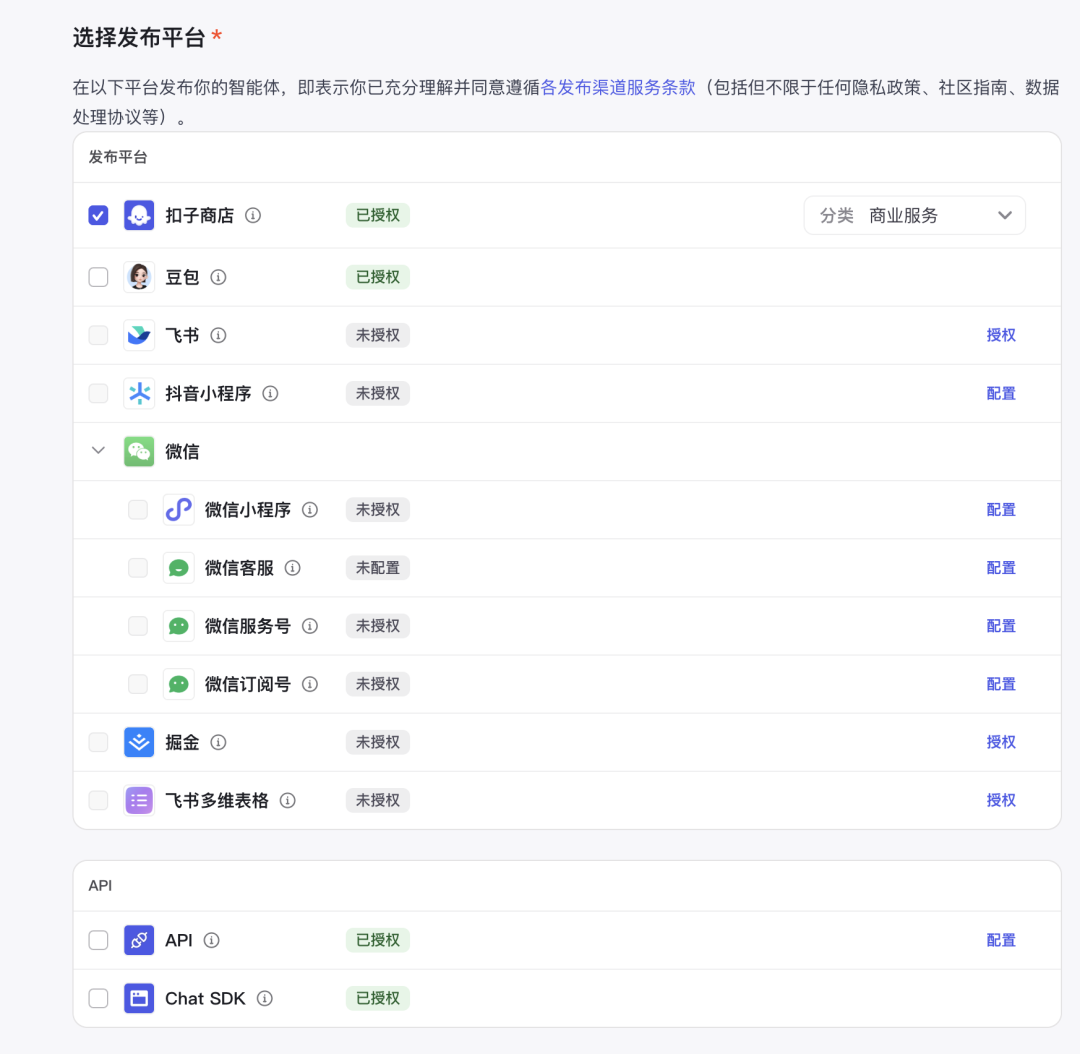Check the 微信客服 checkbox
Screen dimensions: 1080x1054
(138, 568)
